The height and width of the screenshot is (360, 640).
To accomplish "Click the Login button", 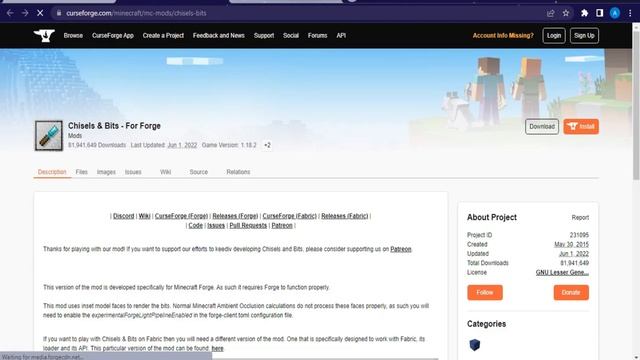I will tap(554, 36).
